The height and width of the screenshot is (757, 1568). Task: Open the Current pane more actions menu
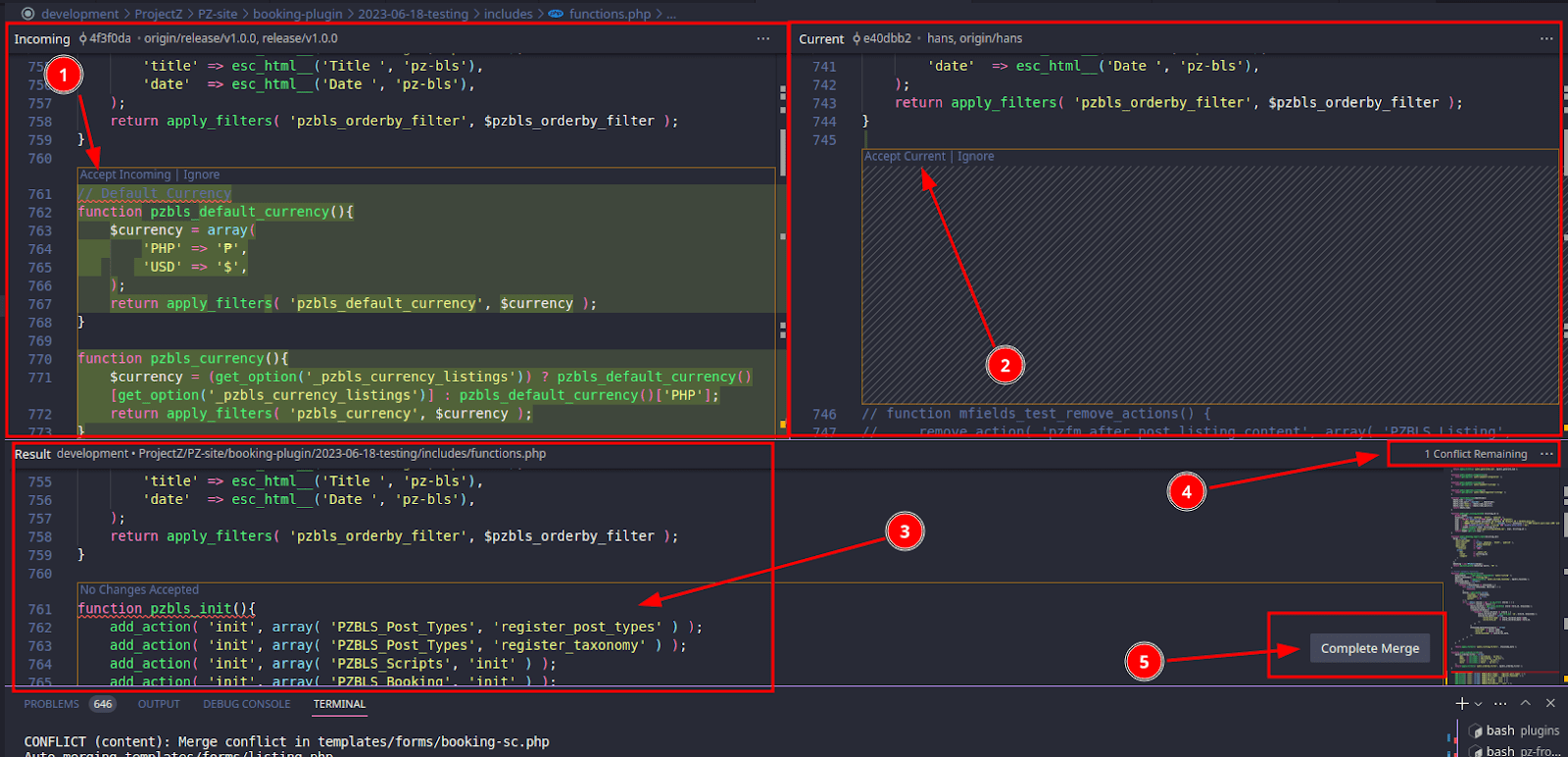click(1545, 38)
